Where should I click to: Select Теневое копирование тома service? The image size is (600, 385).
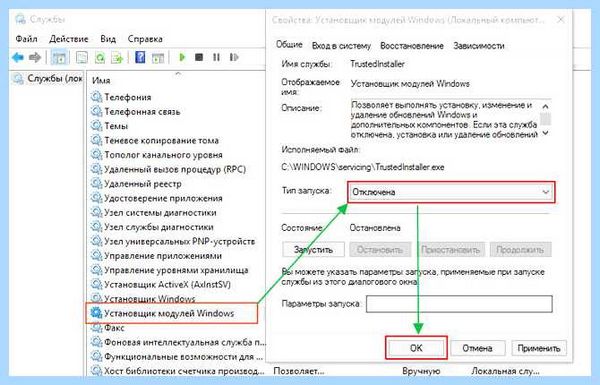tap(161, 140)
